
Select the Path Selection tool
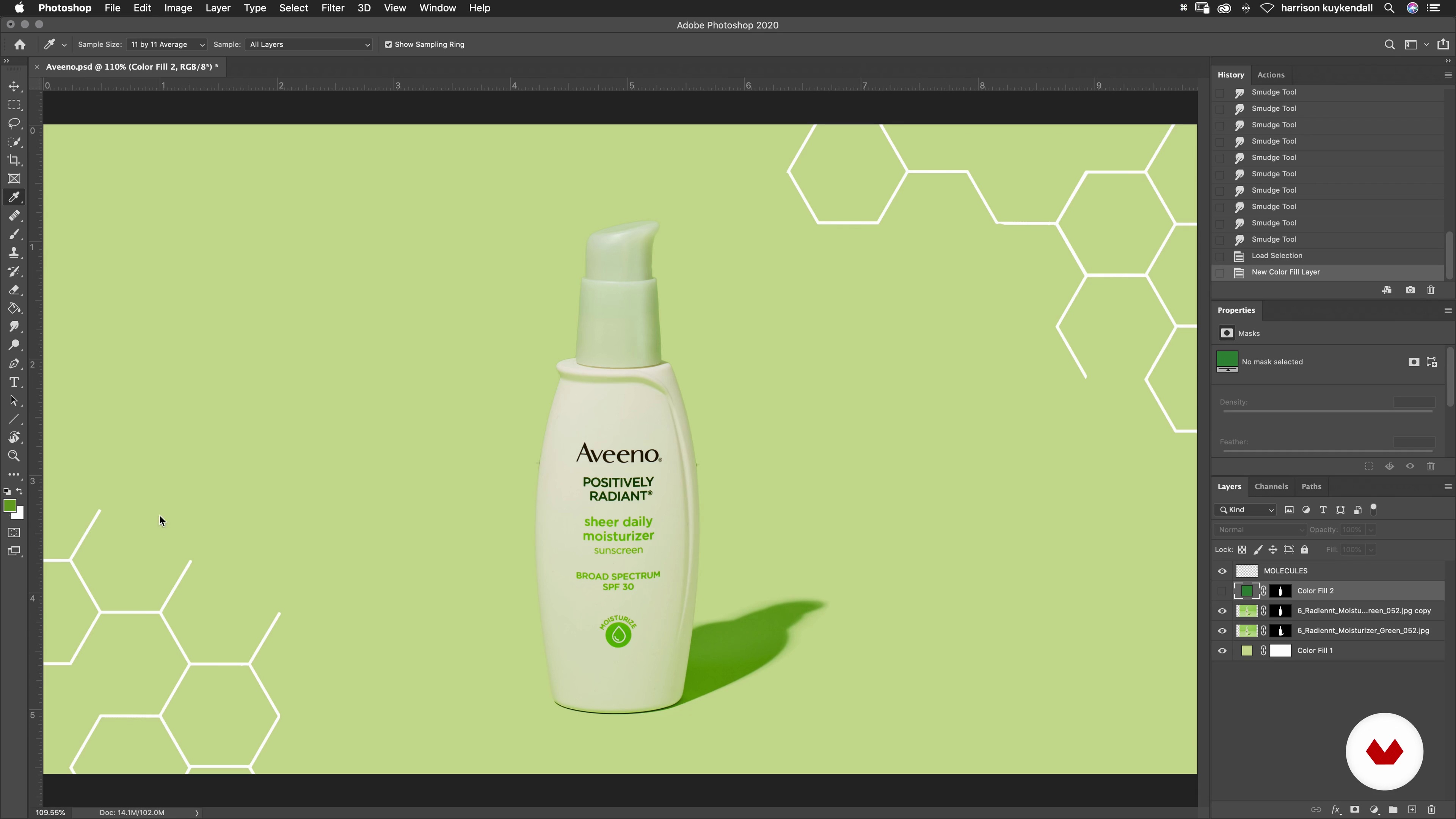[x=14, y=401]
